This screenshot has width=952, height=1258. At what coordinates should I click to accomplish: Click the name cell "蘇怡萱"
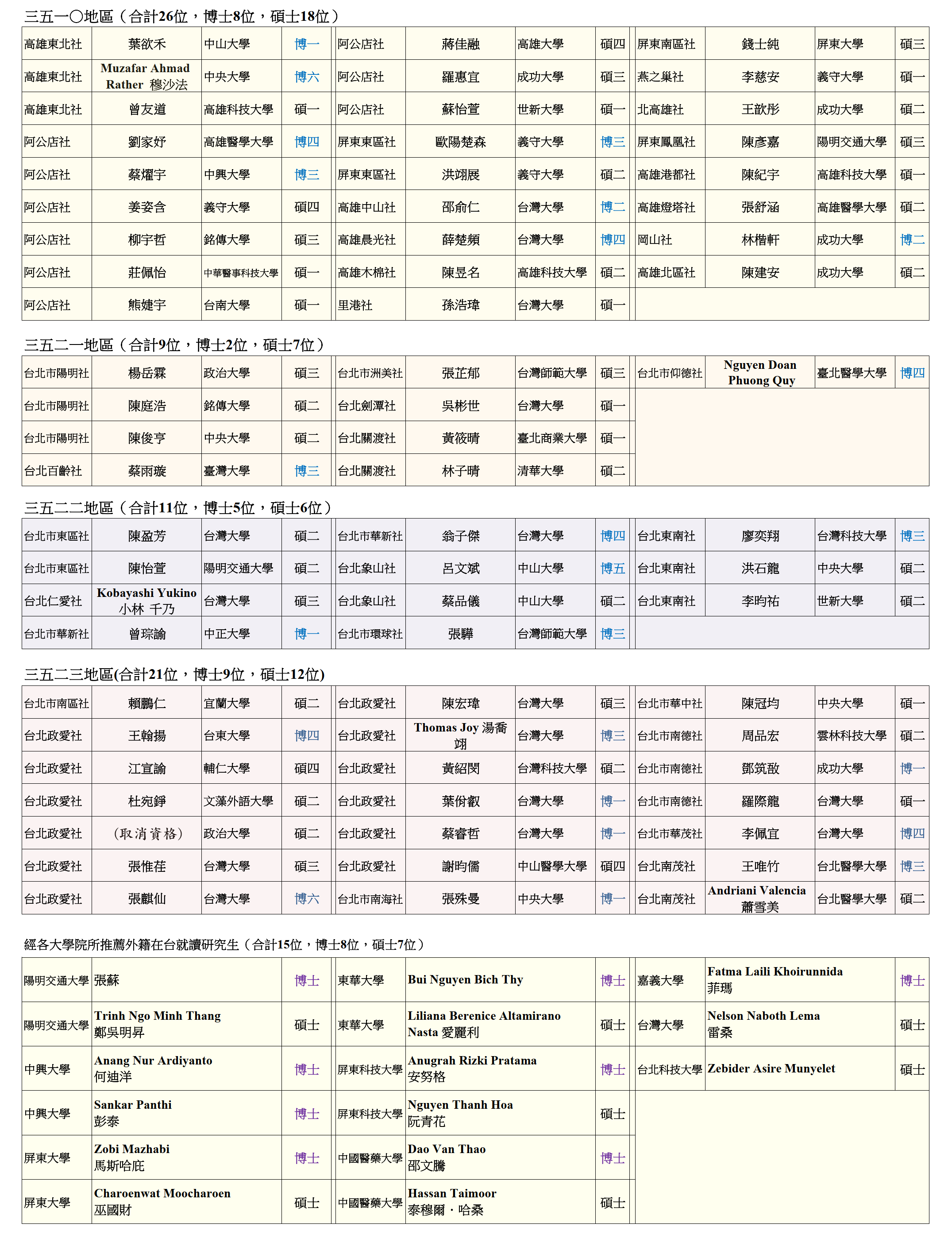[x=460, y=109]
